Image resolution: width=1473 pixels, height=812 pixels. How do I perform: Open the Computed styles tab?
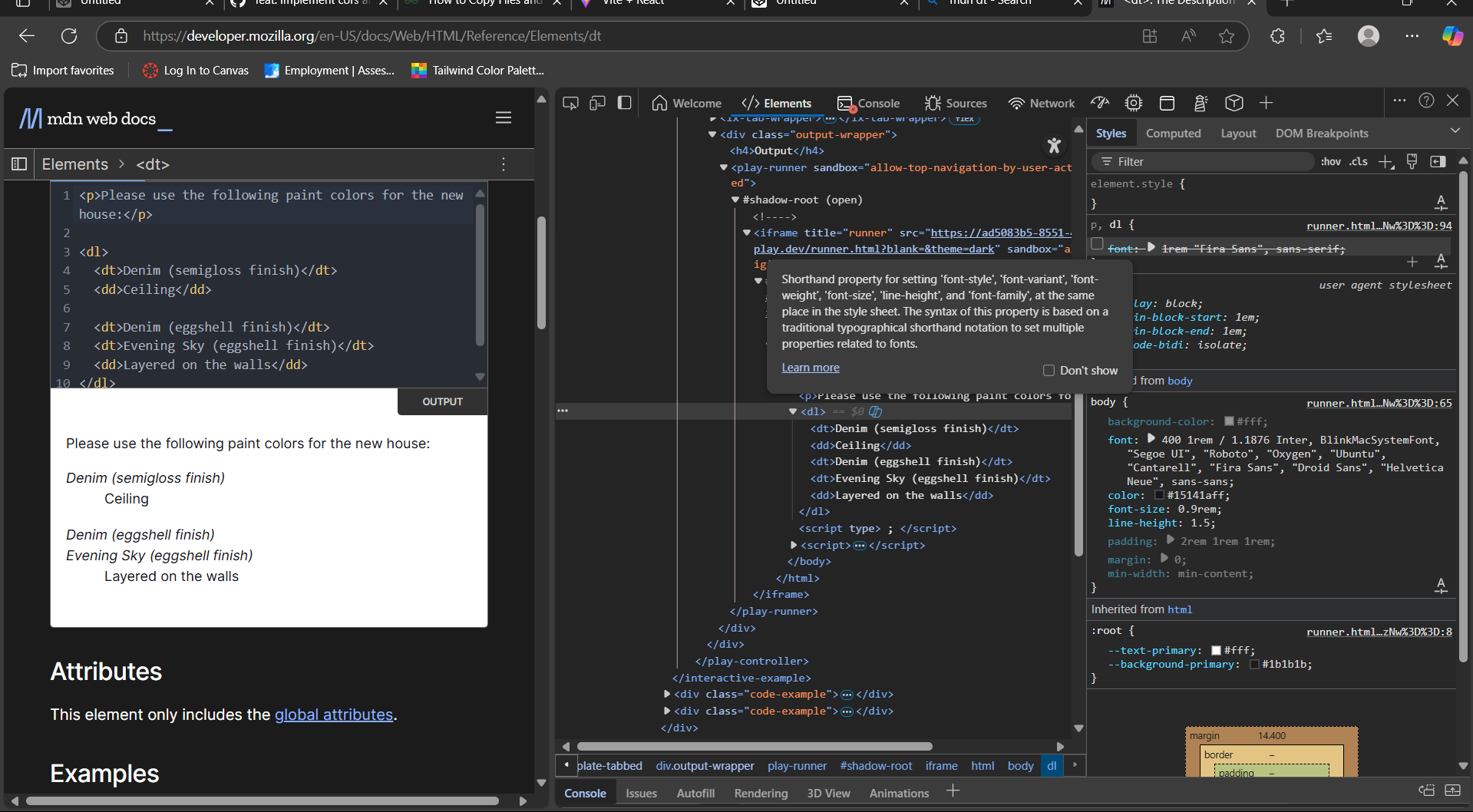(x=1173, y=134)
